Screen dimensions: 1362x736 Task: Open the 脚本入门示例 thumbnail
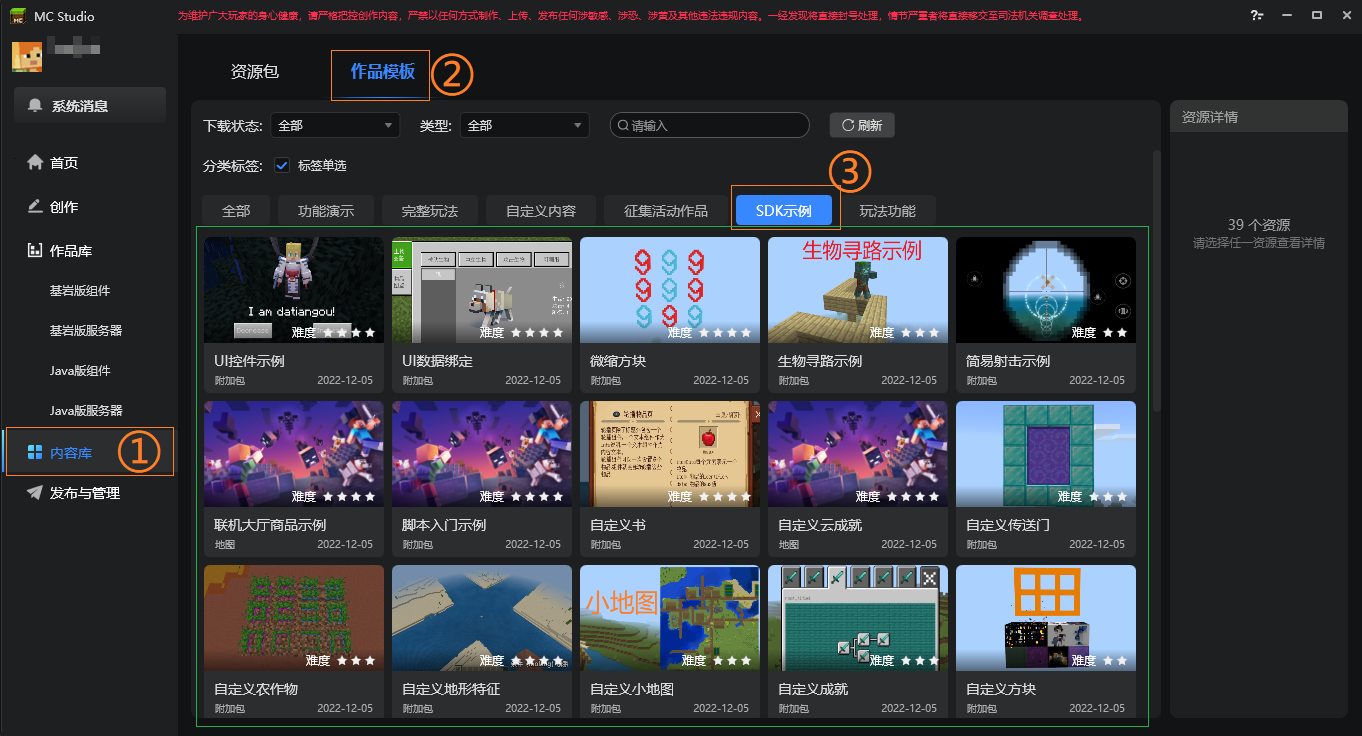(482, 454)
